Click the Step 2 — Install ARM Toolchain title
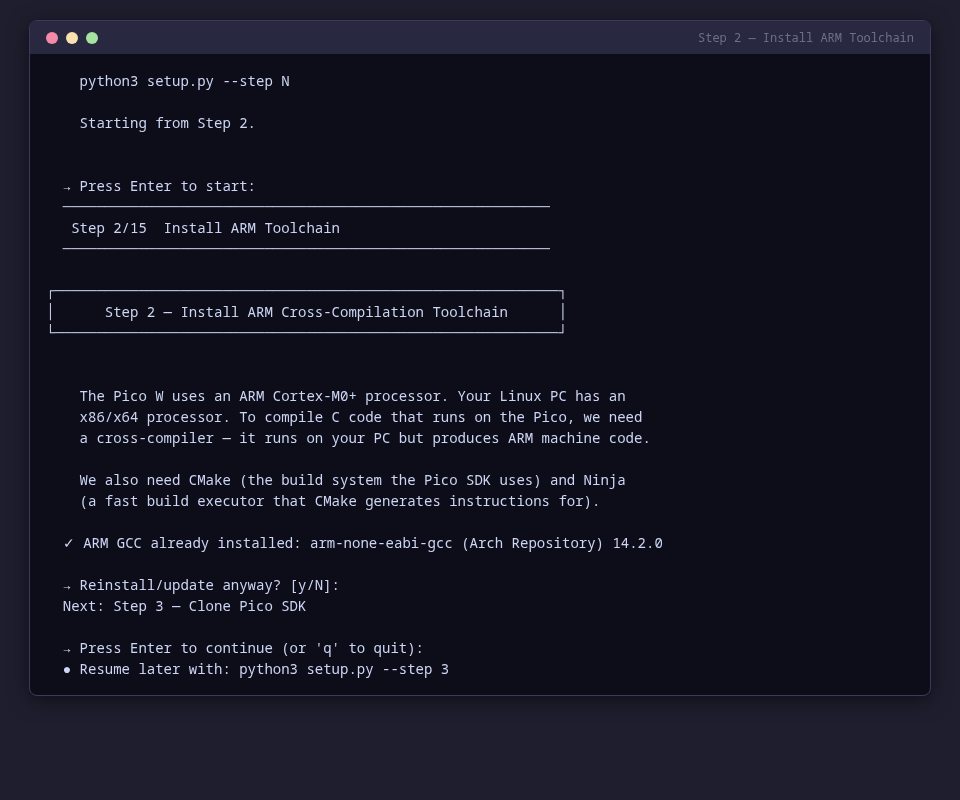 [x=805, y=37]
